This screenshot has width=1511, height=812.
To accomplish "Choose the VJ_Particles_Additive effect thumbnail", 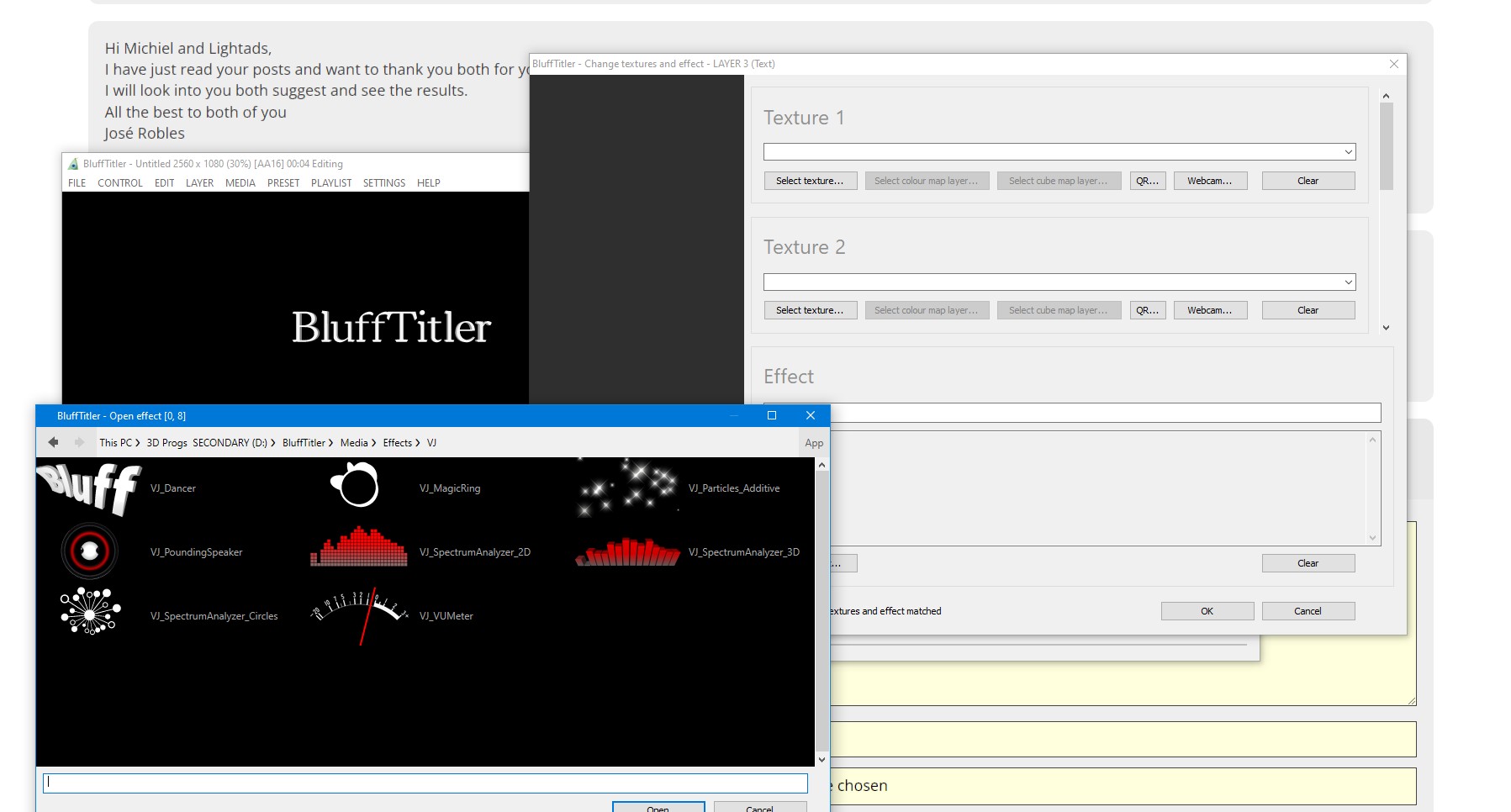I will (627, 488).
